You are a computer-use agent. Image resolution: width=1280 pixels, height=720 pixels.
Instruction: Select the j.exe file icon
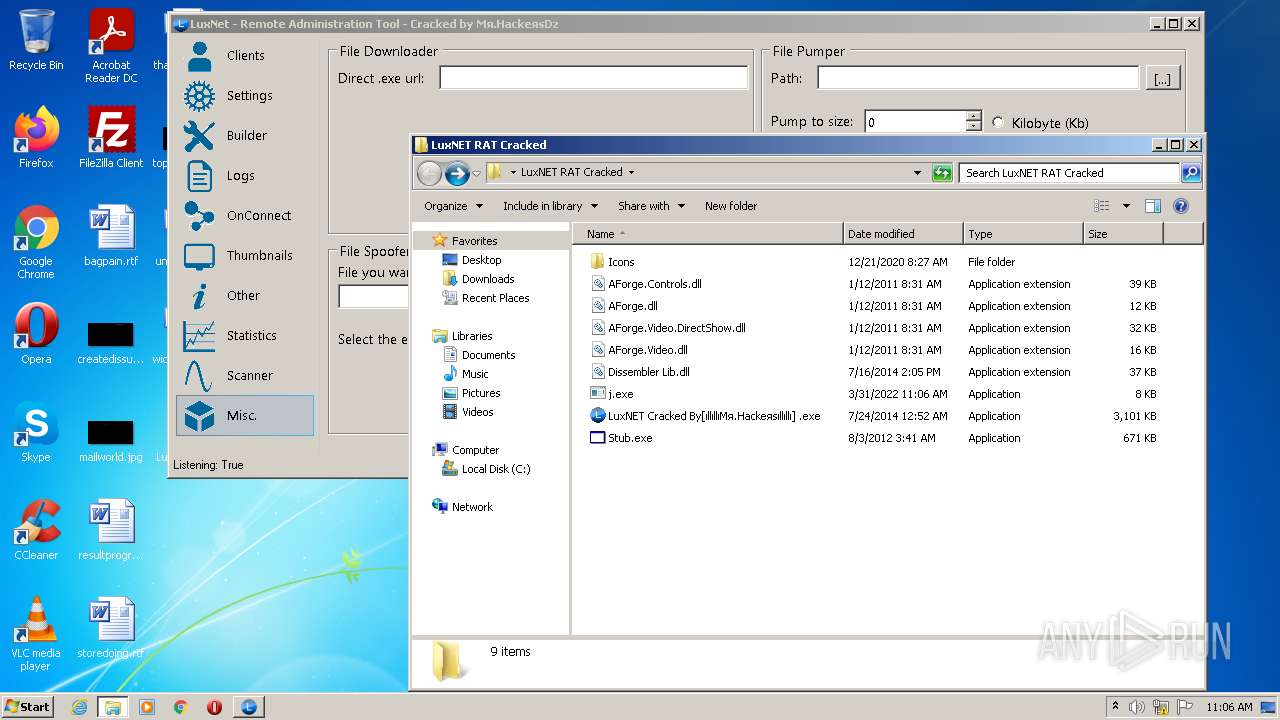pyautogui.click(x=598, y=394)
